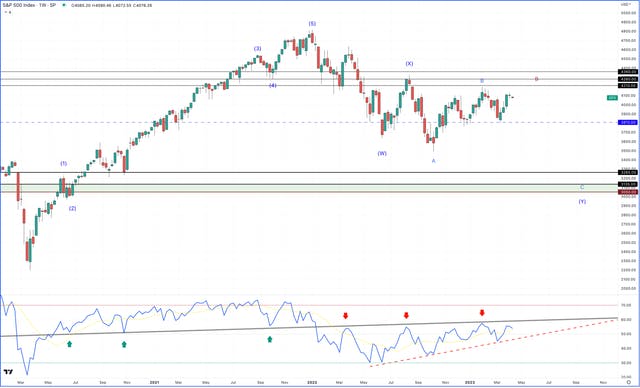Screen dimensions: 640x388
Task: Select the green arrow near November 2020
Action: click(124, 344)
